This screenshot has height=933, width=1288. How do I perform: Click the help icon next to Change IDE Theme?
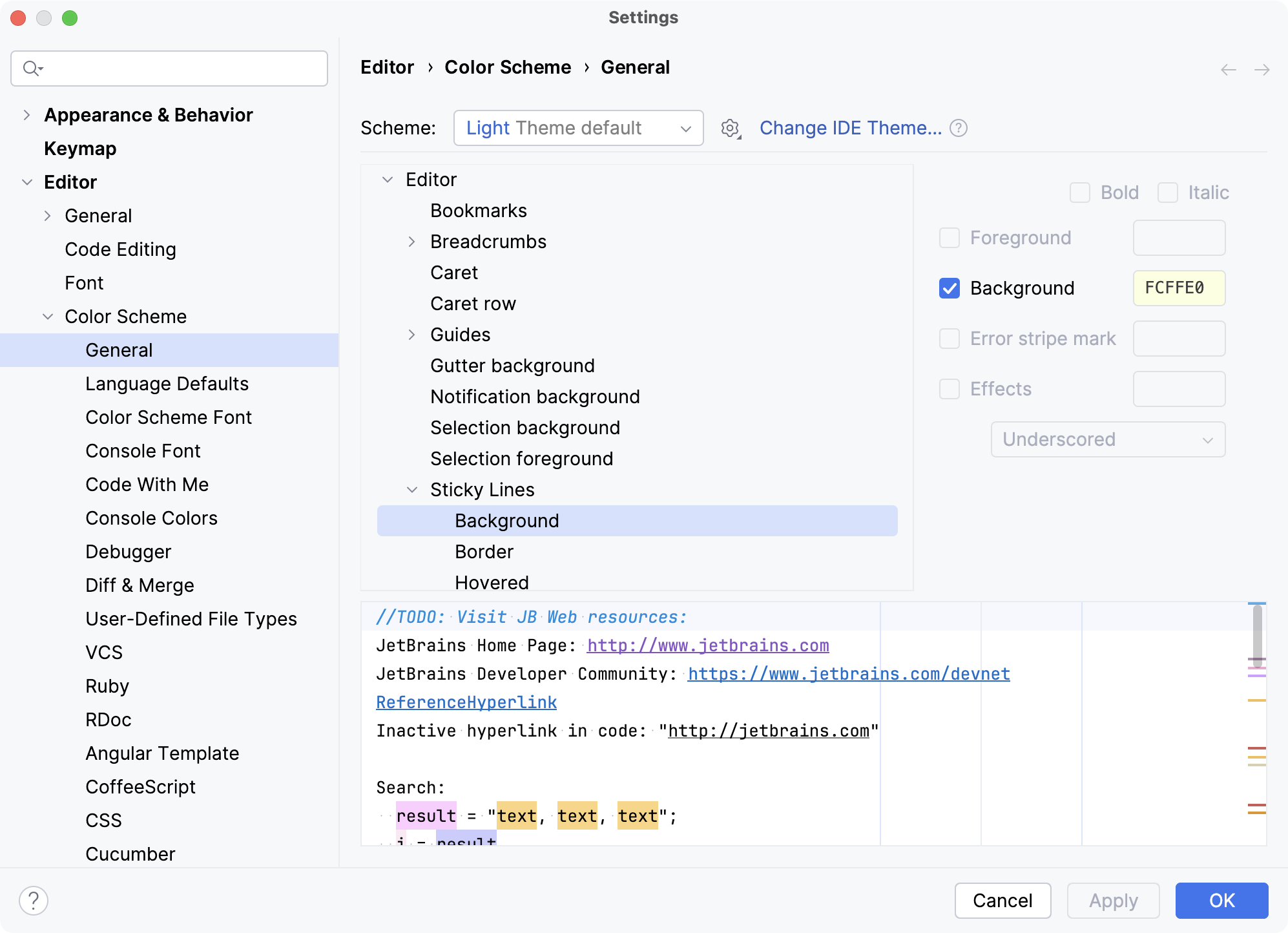point(959,128)
